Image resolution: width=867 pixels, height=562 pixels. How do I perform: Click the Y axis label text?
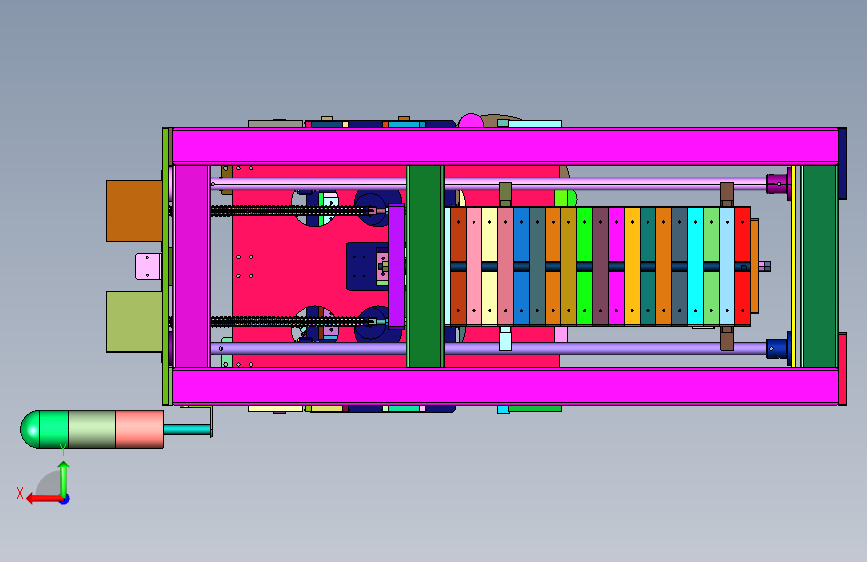pyautogui.click(x=63, y=450)
